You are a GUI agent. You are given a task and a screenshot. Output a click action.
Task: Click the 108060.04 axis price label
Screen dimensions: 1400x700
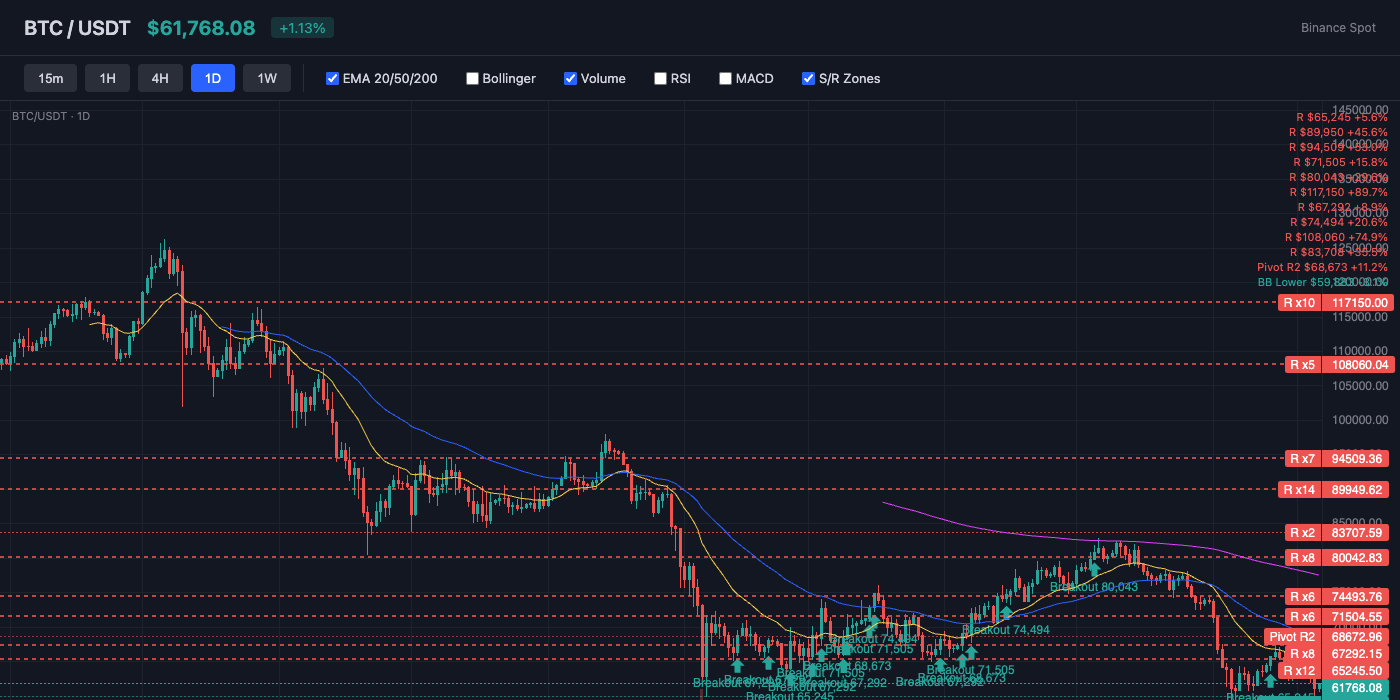point(1358,364)
